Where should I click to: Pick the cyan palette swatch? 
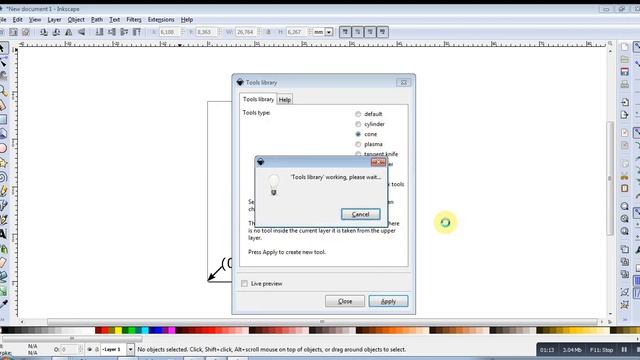pyautogui.click(x=145, y=331)
